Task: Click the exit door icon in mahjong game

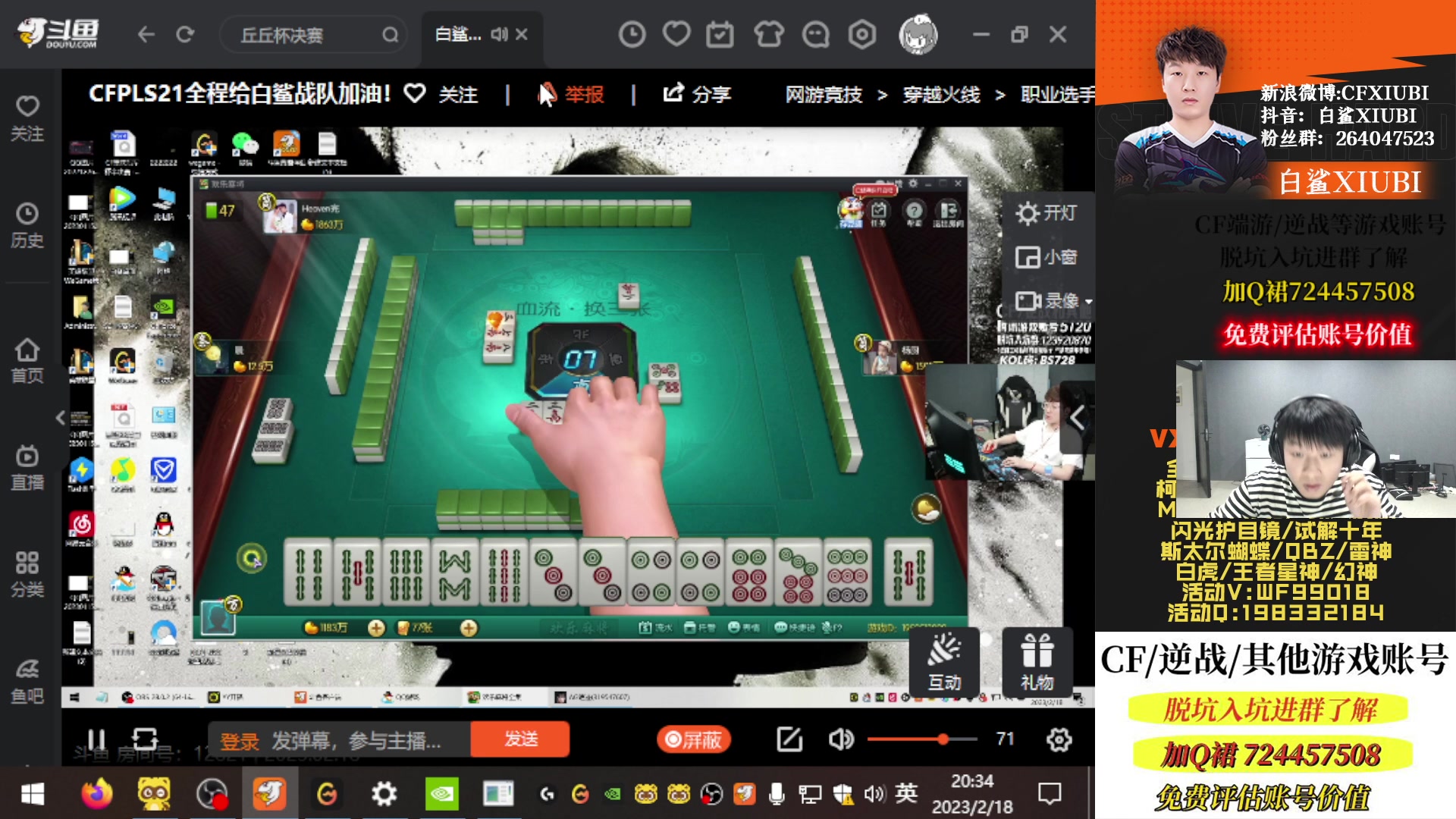Action: (x=949, y=212)
